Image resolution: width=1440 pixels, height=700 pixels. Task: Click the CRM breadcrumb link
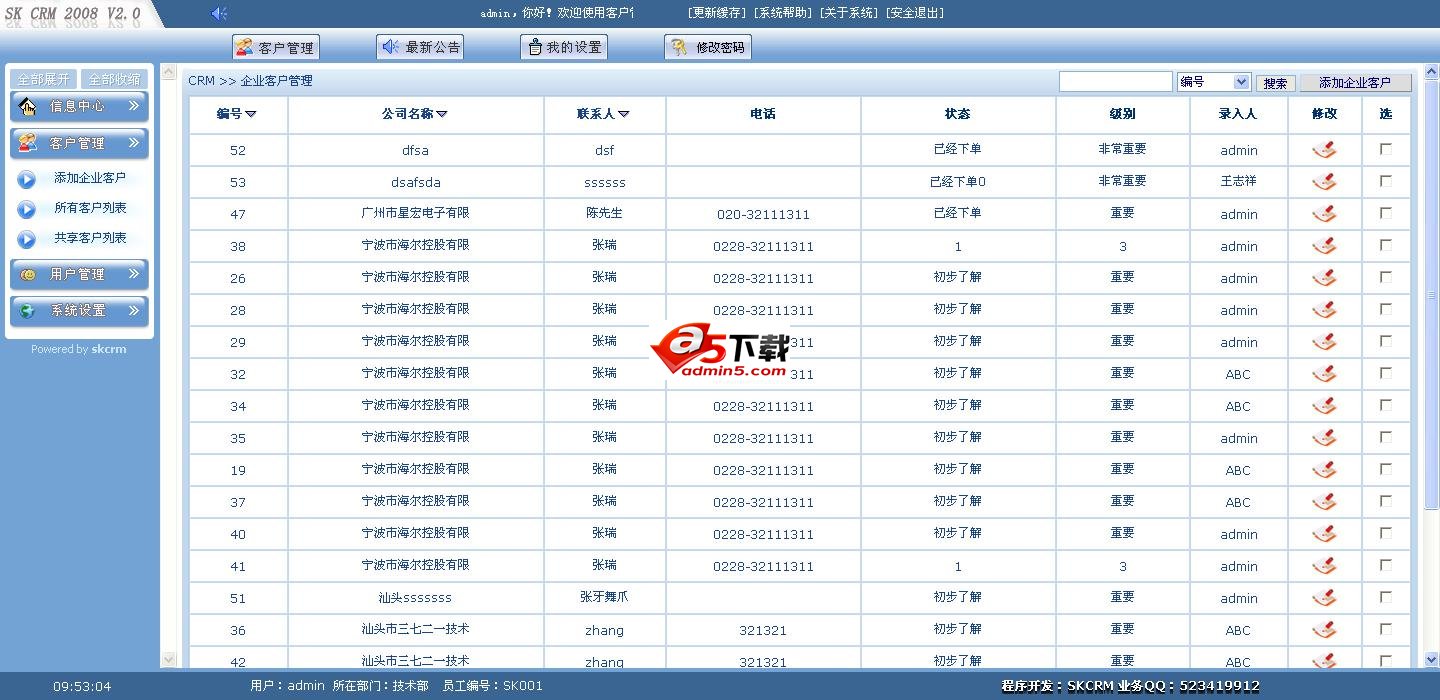pos(201,81)
